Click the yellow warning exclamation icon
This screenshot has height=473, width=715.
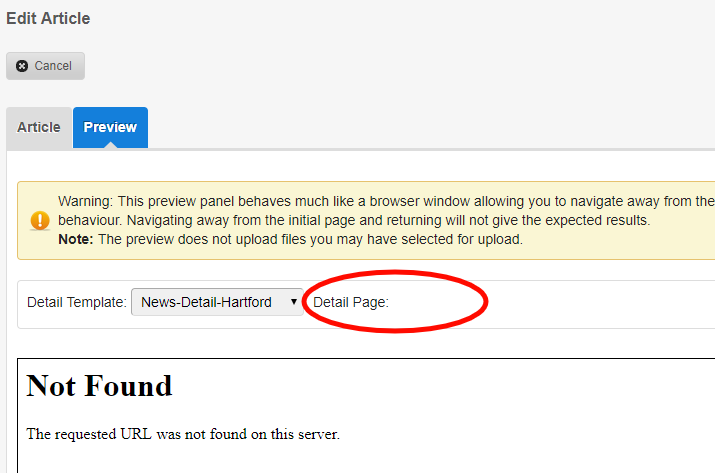pos(39,220)
